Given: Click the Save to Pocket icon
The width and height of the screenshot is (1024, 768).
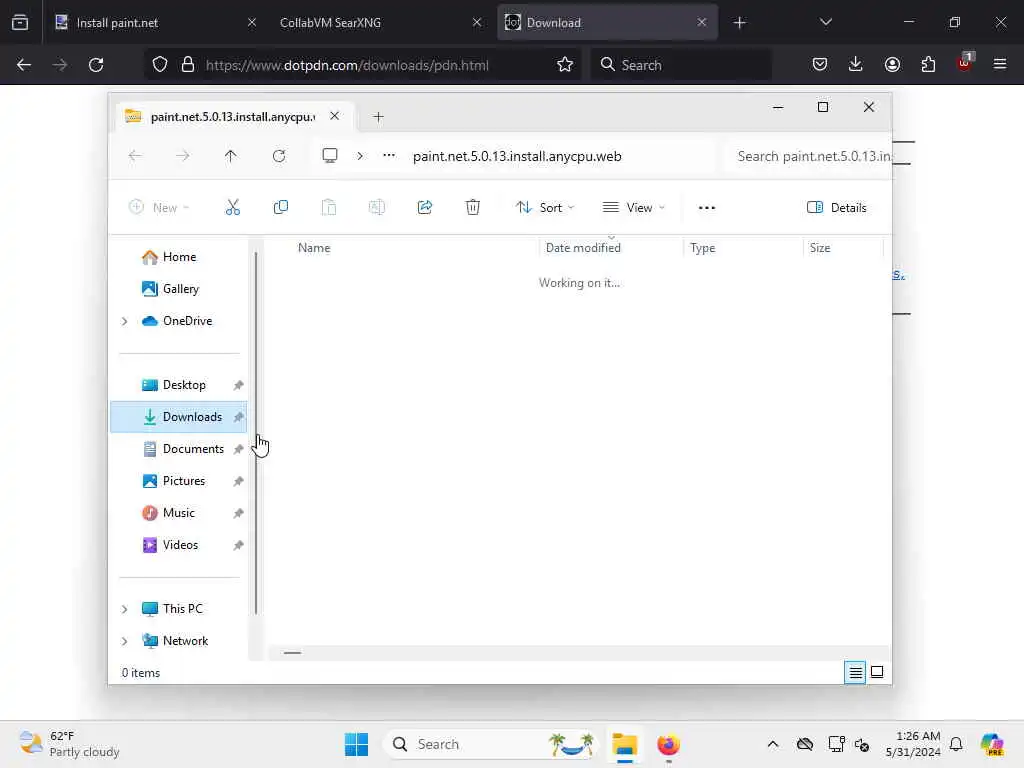Looking at the screenshot, I should pos(820,64).
